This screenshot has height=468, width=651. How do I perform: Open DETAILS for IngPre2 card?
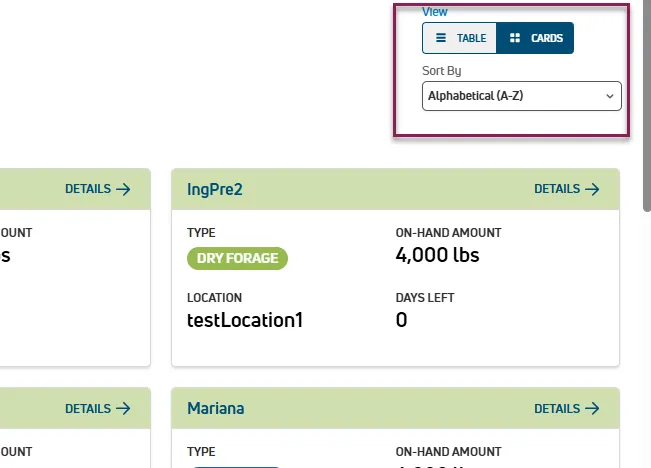tap(567, 189)
